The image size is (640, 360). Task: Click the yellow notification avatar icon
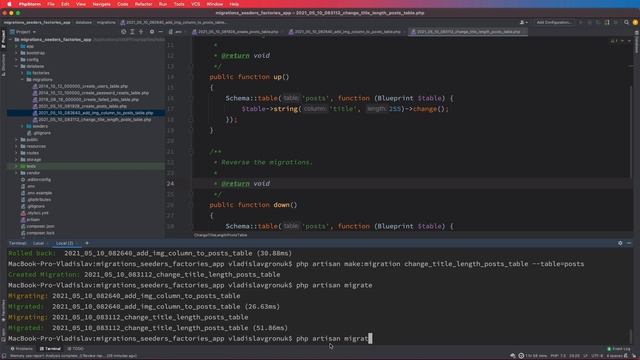tap(635, 22)
